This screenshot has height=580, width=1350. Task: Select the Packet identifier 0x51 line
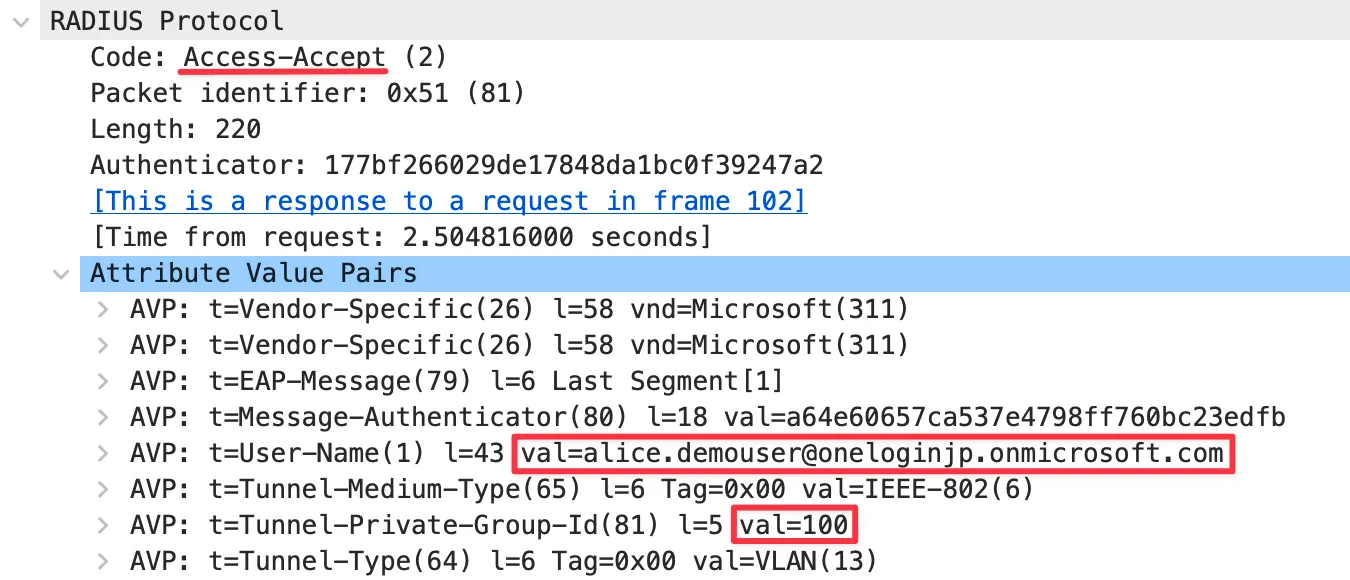308,93
